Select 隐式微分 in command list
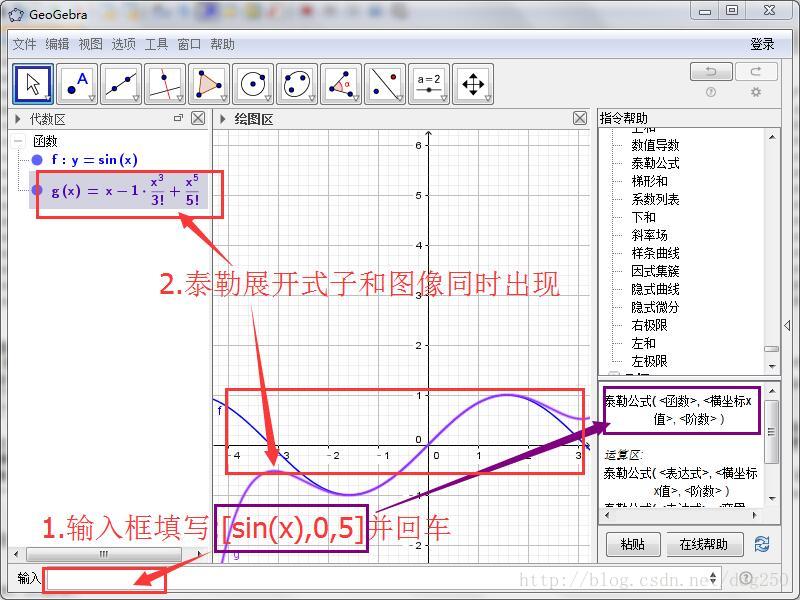 655,307
